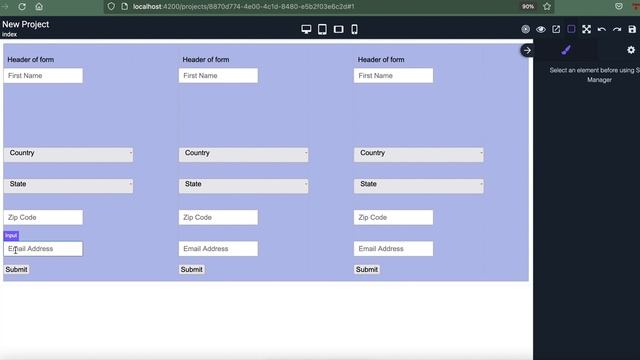Select Email Address field in third form
This screenshot has width=640, height=360.
[x=393, y=249]
